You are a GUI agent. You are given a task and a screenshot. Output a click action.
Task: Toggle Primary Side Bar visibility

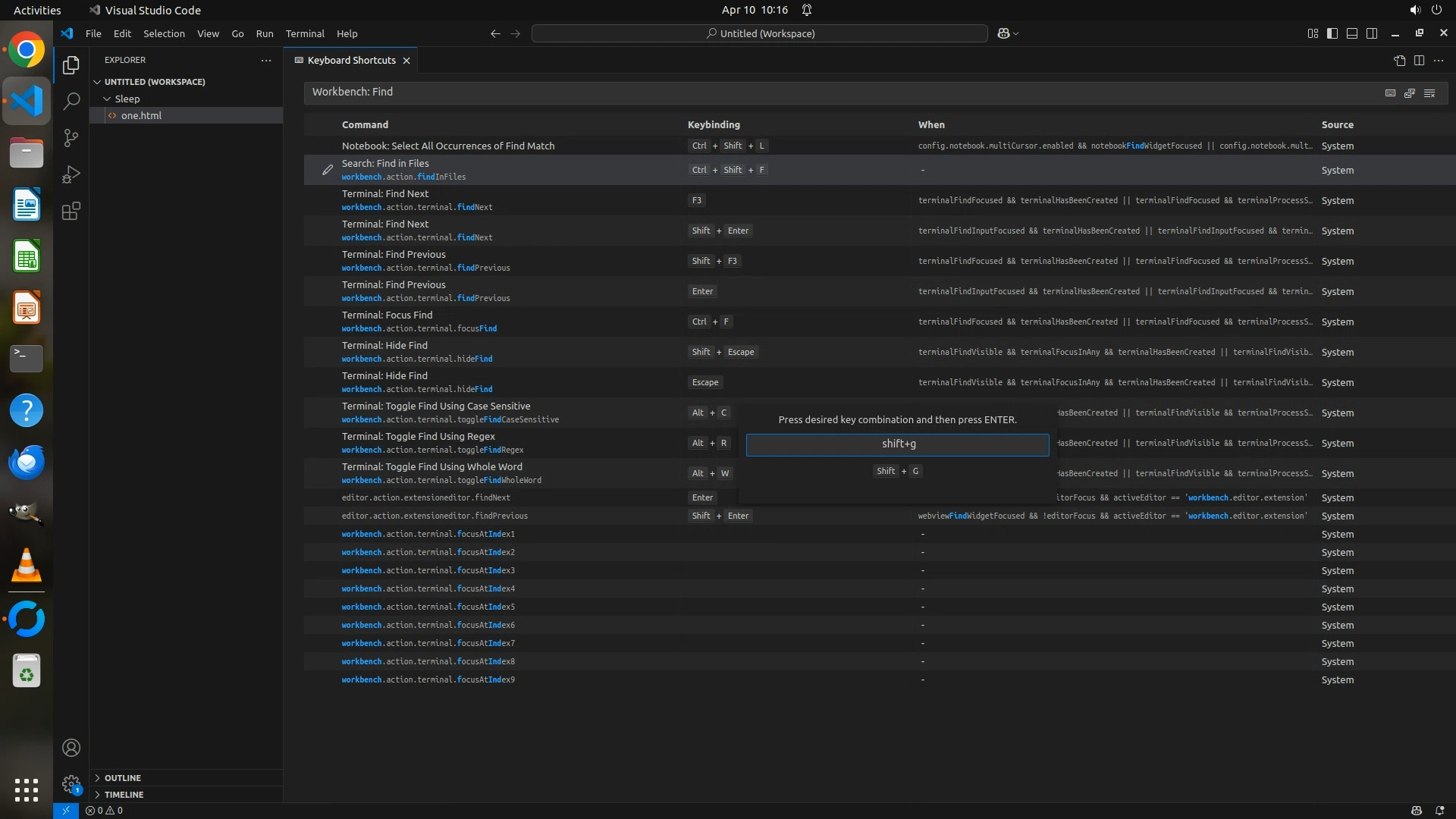tap(1332, 33)
